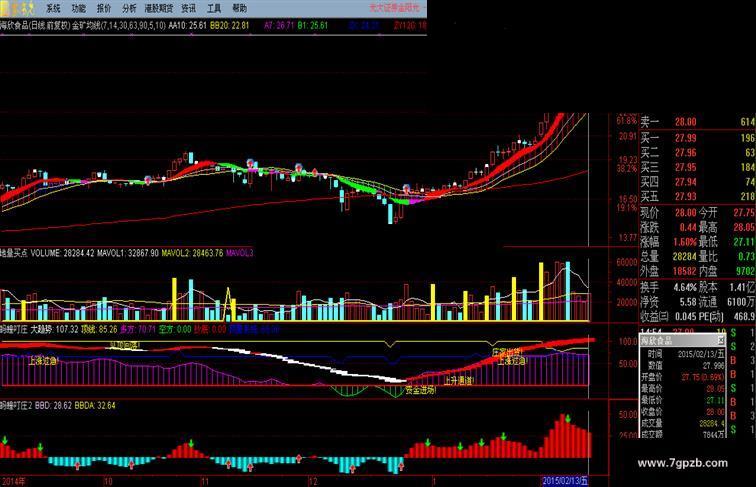Open the 港股期货 menu
756x487 pixels.
pyautogui.click(x=159, y=8)
